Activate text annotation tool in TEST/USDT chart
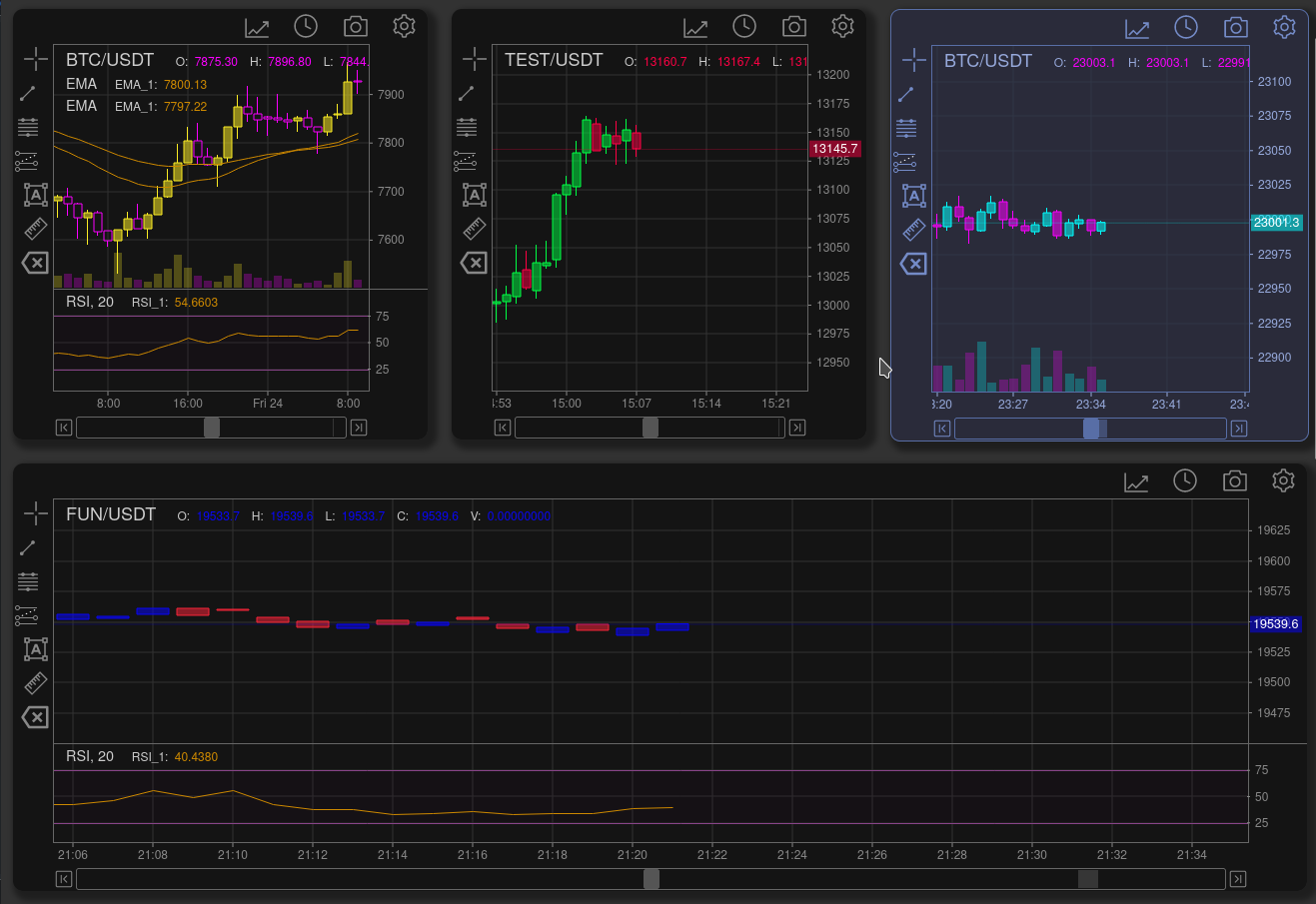The image size is (1316, 904). (474, 195)
